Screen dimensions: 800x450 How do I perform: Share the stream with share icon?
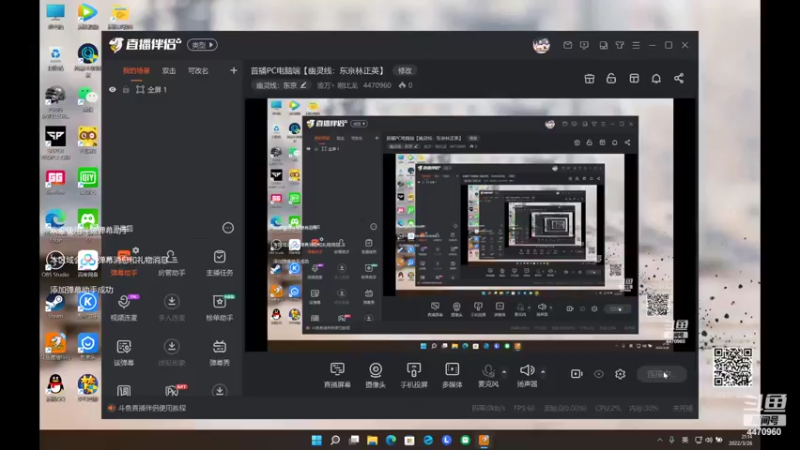[x=679, y=79]
